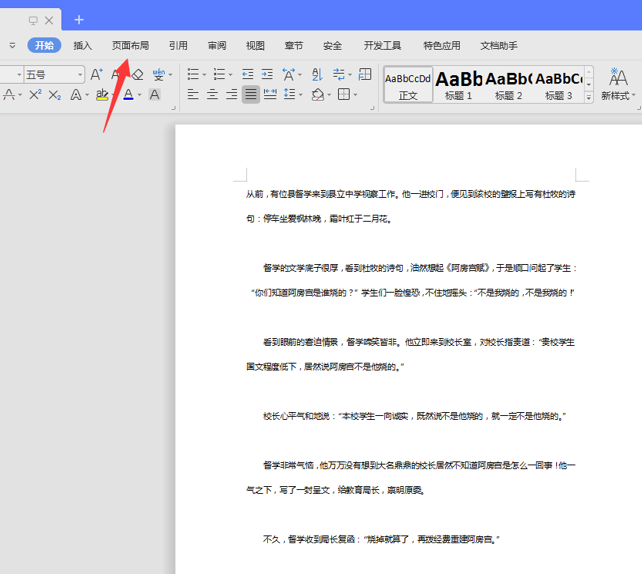Click the phonetic guide icon

click(158, 75)
